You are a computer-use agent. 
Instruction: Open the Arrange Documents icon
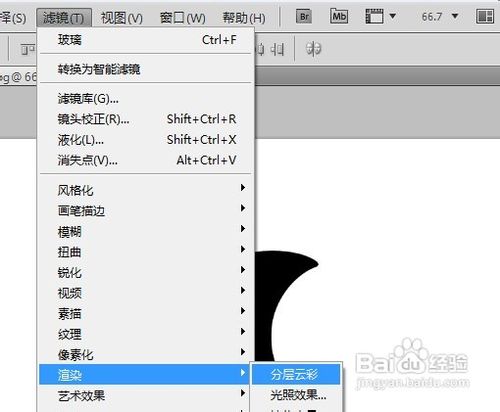point(485,16)
